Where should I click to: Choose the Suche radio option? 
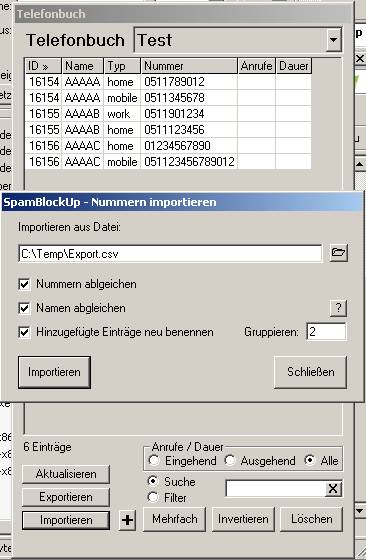pos(153,481)
